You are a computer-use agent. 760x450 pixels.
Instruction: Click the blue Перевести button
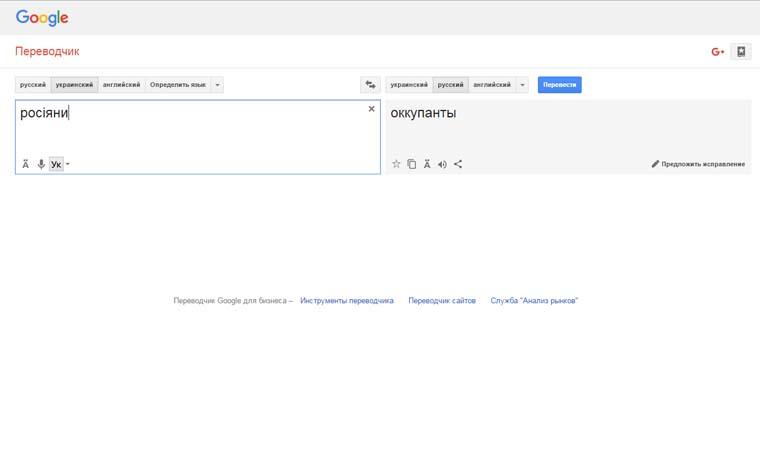point(559,85)
